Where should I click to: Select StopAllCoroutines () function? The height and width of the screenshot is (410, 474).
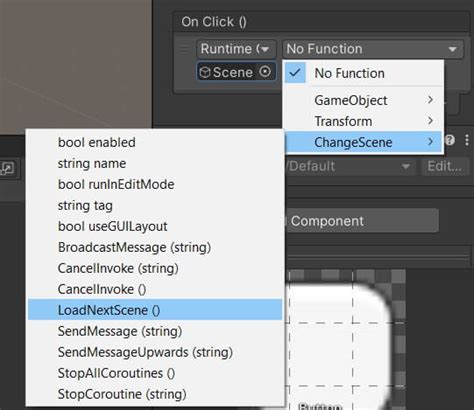[155, 373]
